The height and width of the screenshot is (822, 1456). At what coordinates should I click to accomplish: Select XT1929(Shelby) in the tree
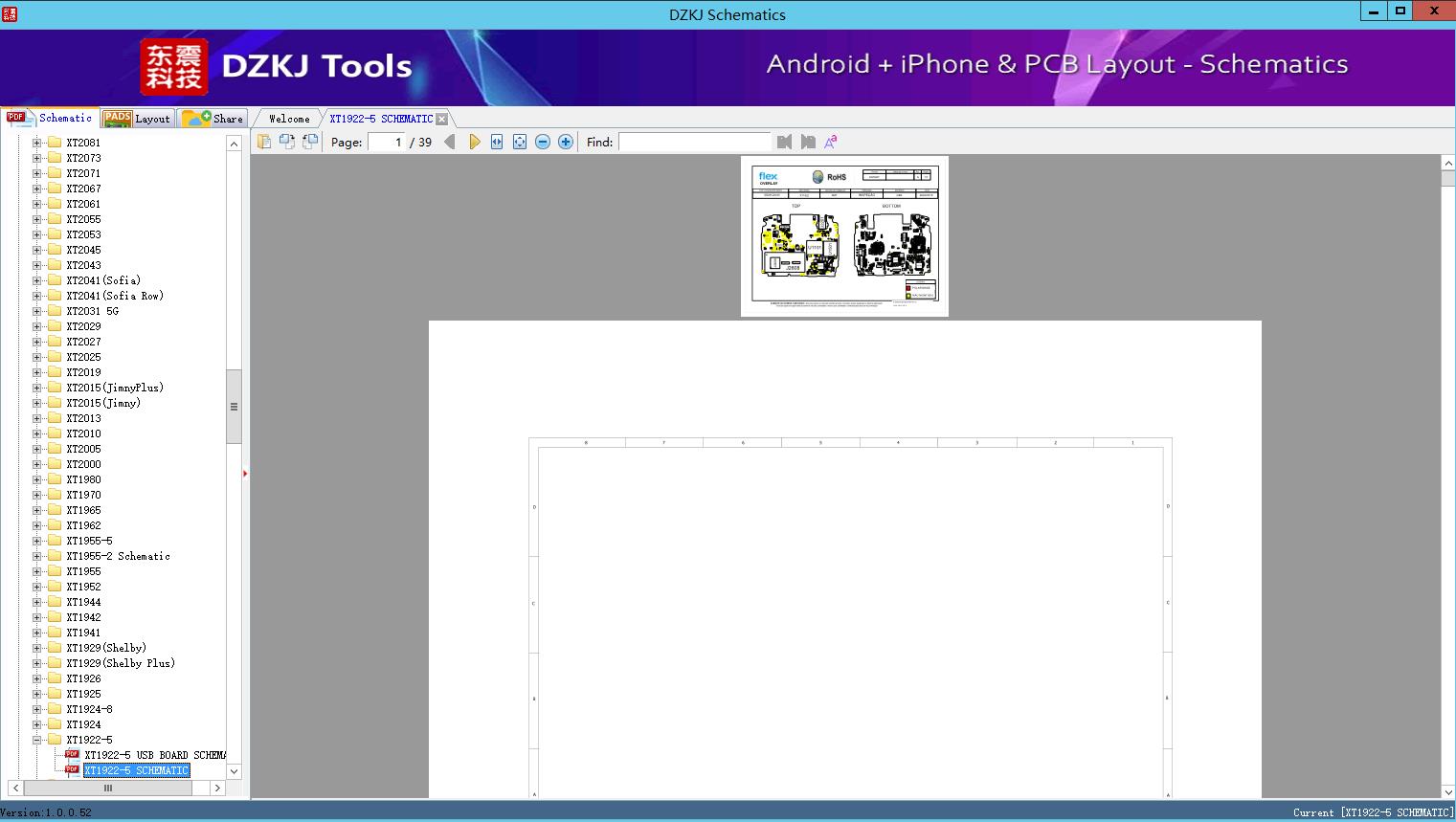(x=106, y=648)
